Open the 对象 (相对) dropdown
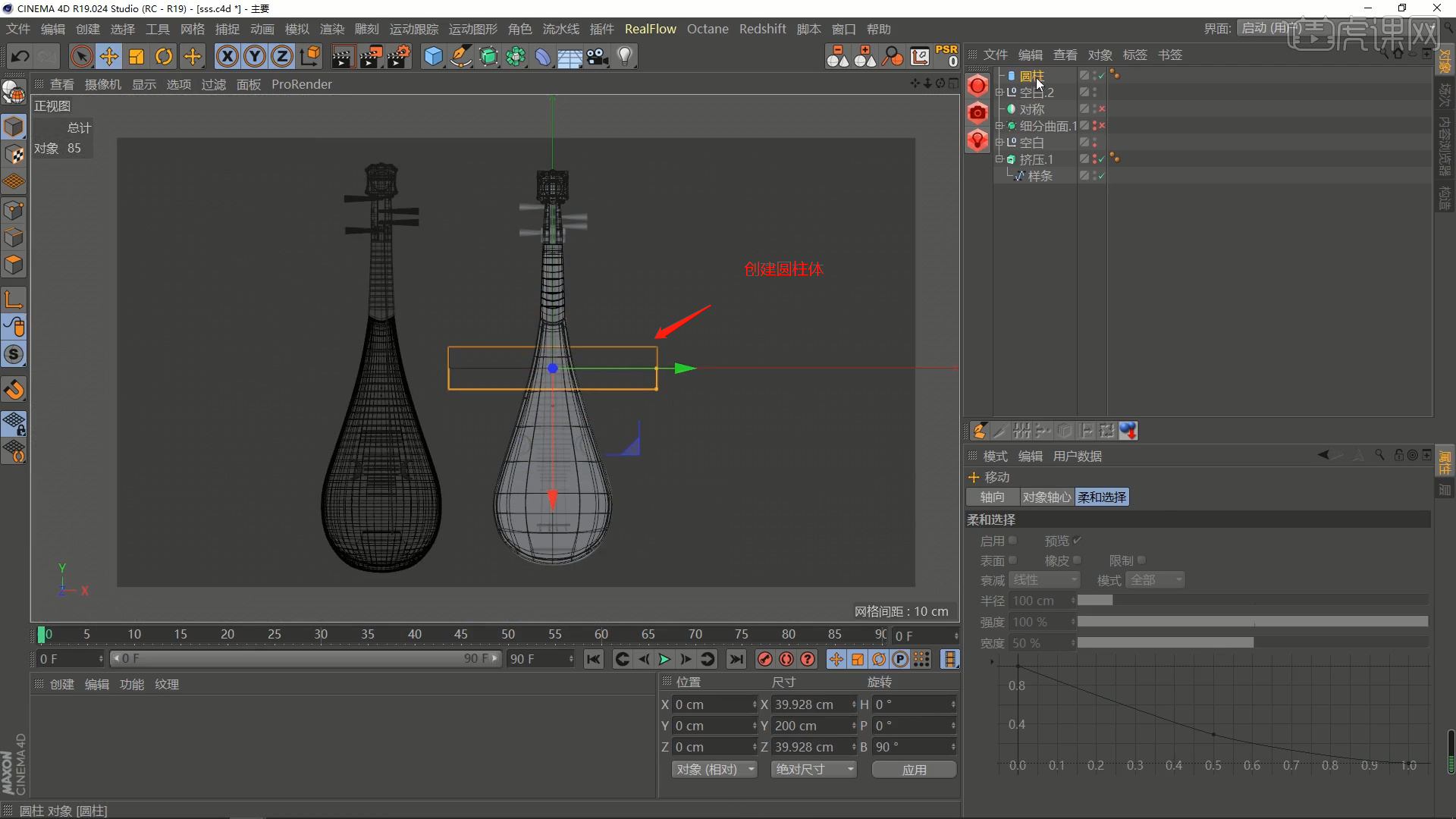Image resolution: width=1456 pixels, height=819 pixels. (x=714, y=769)
